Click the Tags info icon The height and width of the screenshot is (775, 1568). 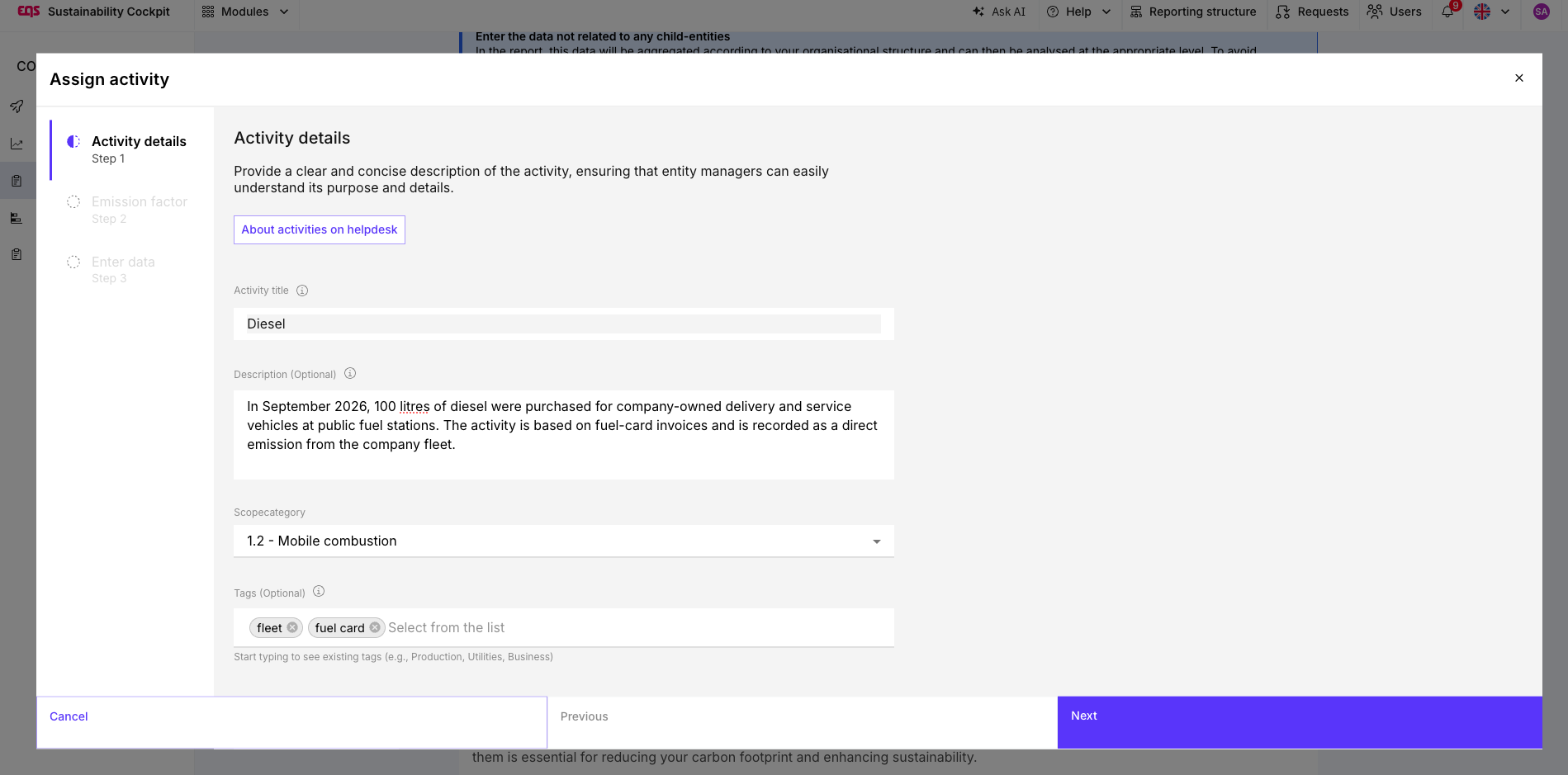(319, 591)
